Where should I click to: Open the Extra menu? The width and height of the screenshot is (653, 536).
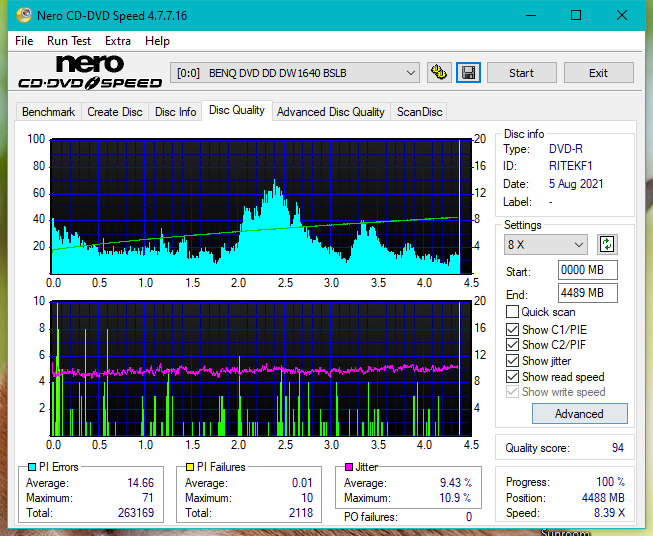tap(118, 41)
